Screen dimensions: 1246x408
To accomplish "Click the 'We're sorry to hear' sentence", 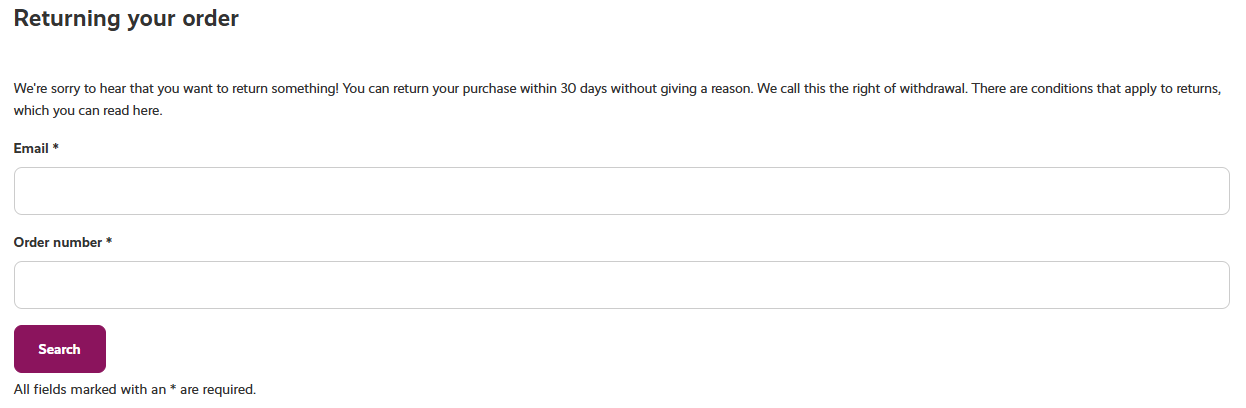I will pyautogui.click(x=176, y=88).
